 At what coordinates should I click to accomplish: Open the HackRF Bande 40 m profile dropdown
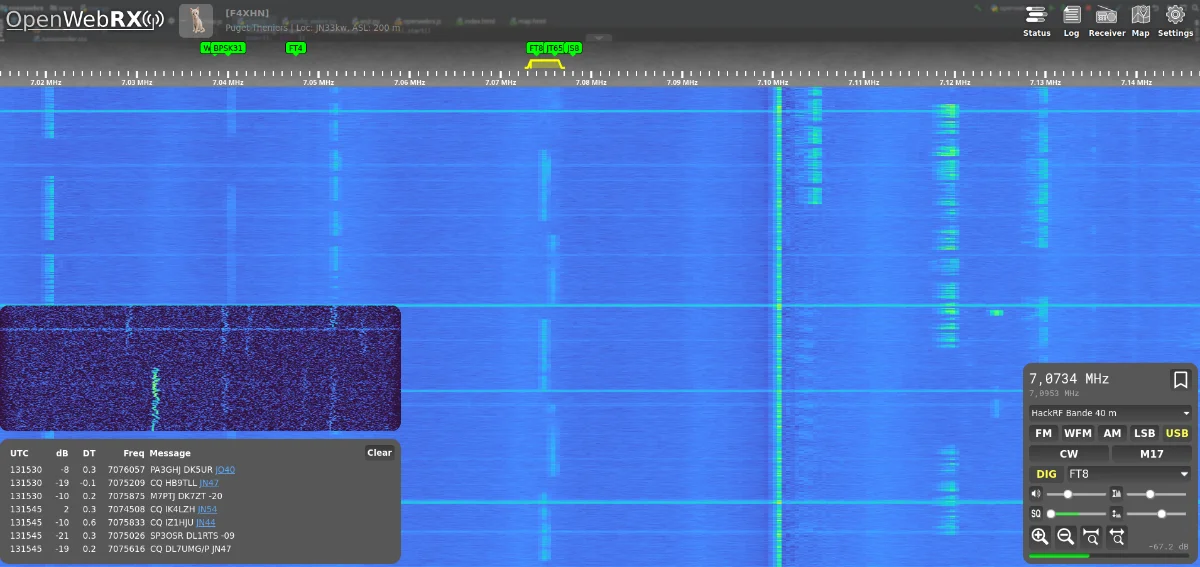click(1110, 413)
